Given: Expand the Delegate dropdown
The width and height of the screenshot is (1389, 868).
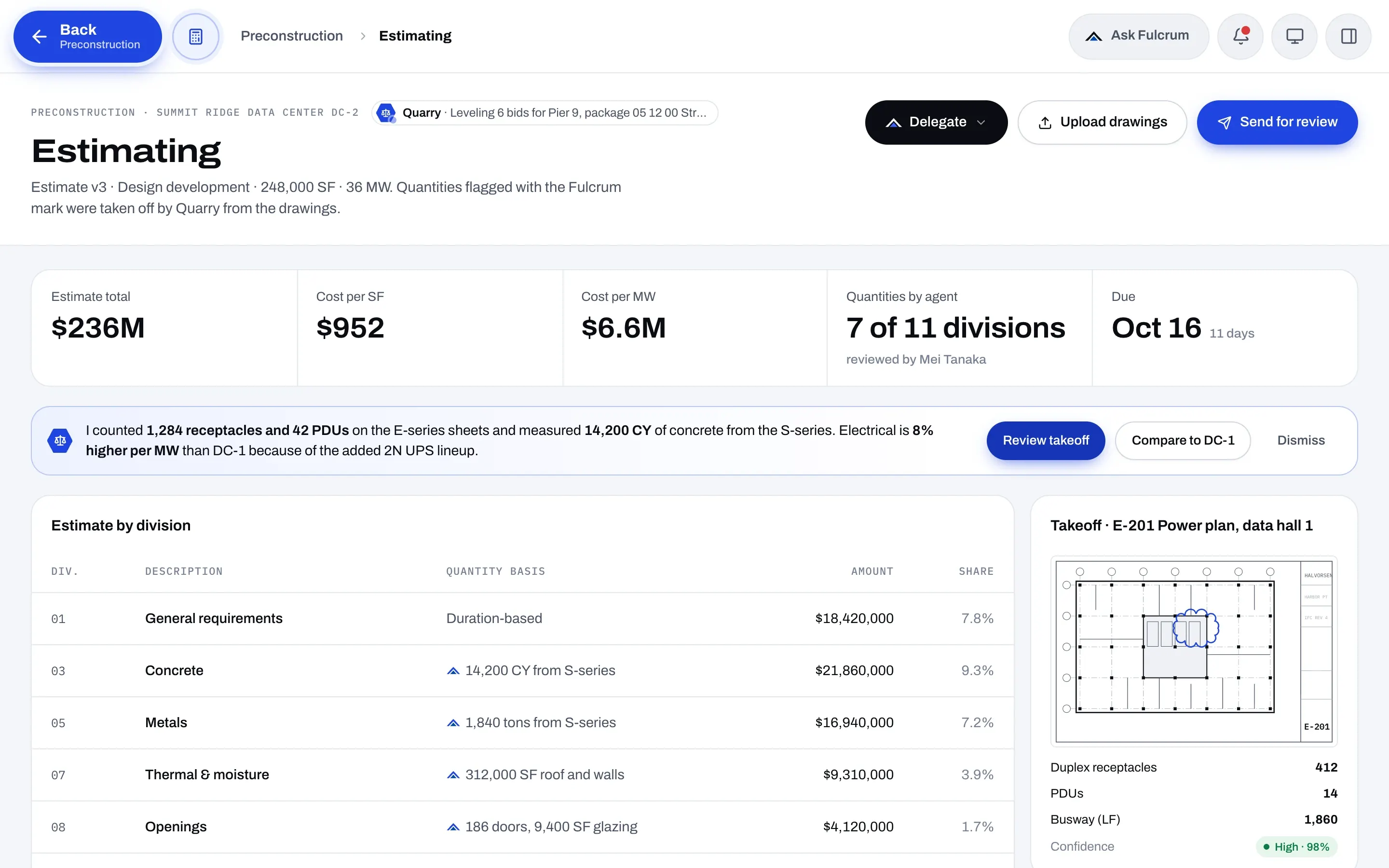Looking at the screenshot, I should tap(936, 122).
